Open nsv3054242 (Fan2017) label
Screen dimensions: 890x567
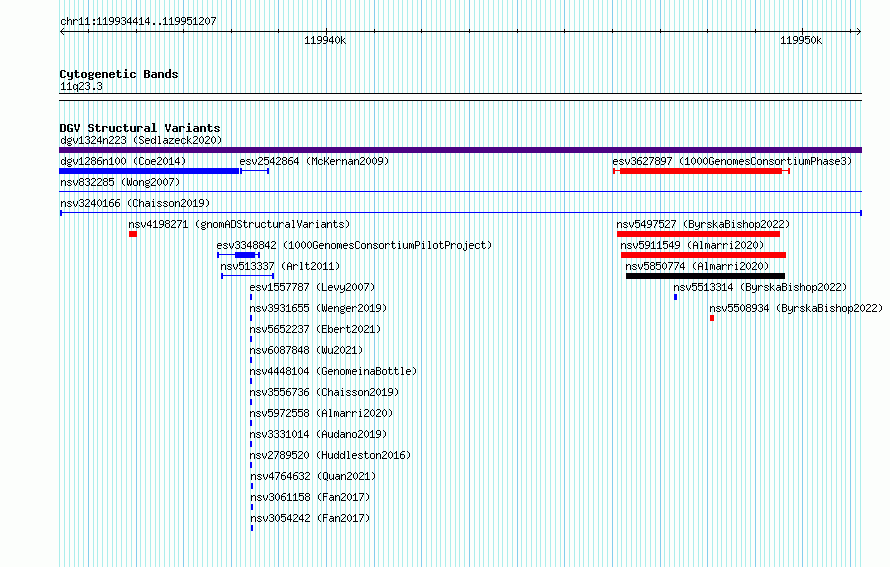tap(310, 518)
